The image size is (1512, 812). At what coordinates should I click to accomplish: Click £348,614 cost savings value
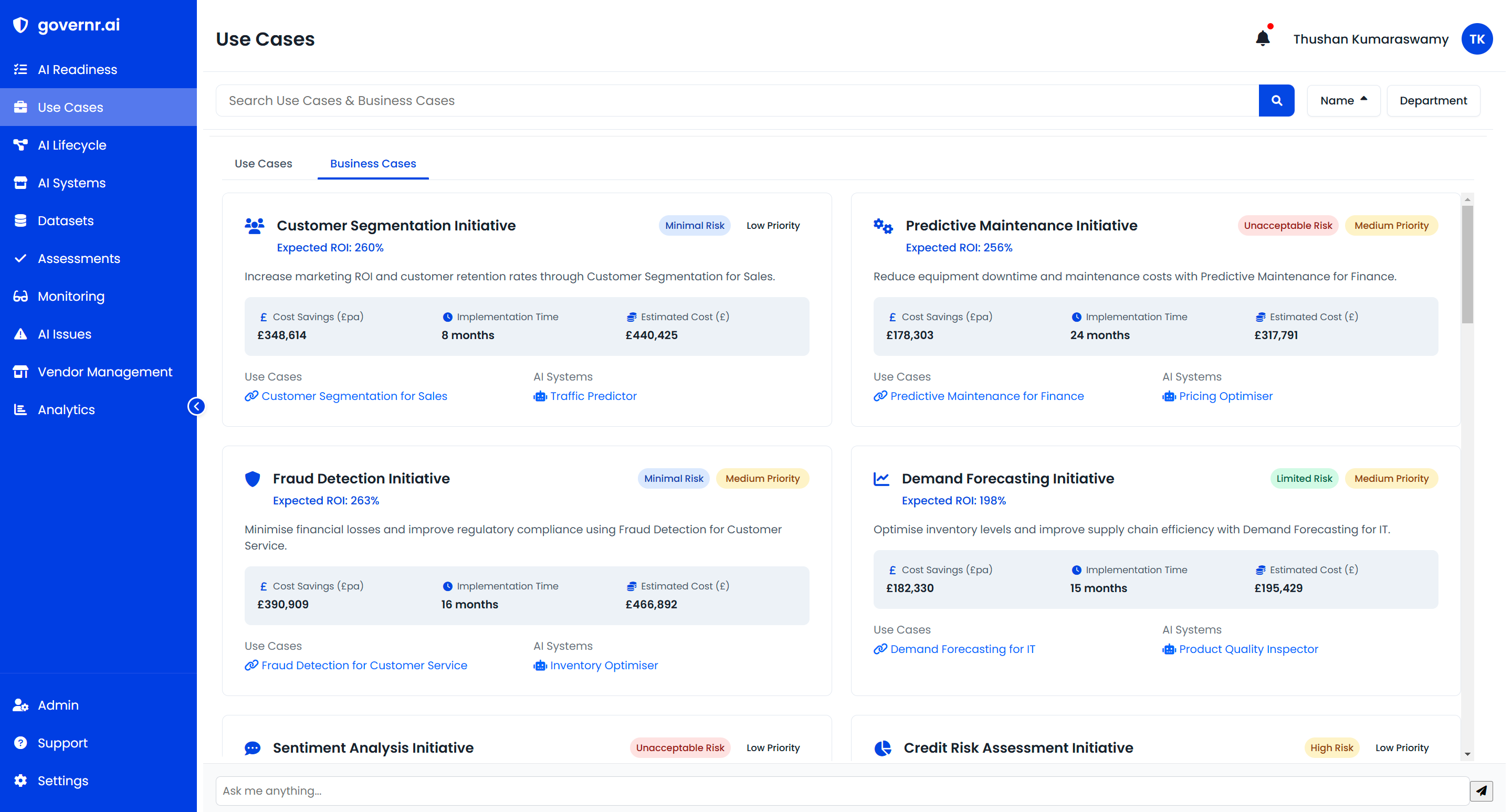click(x=282, y=335)
